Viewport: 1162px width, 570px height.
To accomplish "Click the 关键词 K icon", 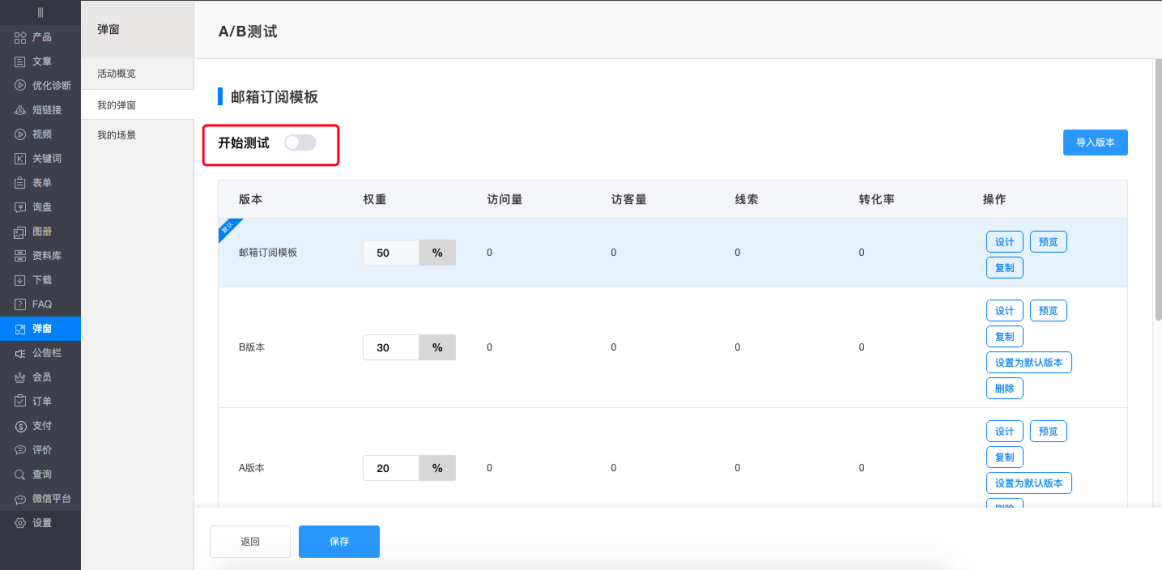I will pyautogui.click(x=20, y=159).
